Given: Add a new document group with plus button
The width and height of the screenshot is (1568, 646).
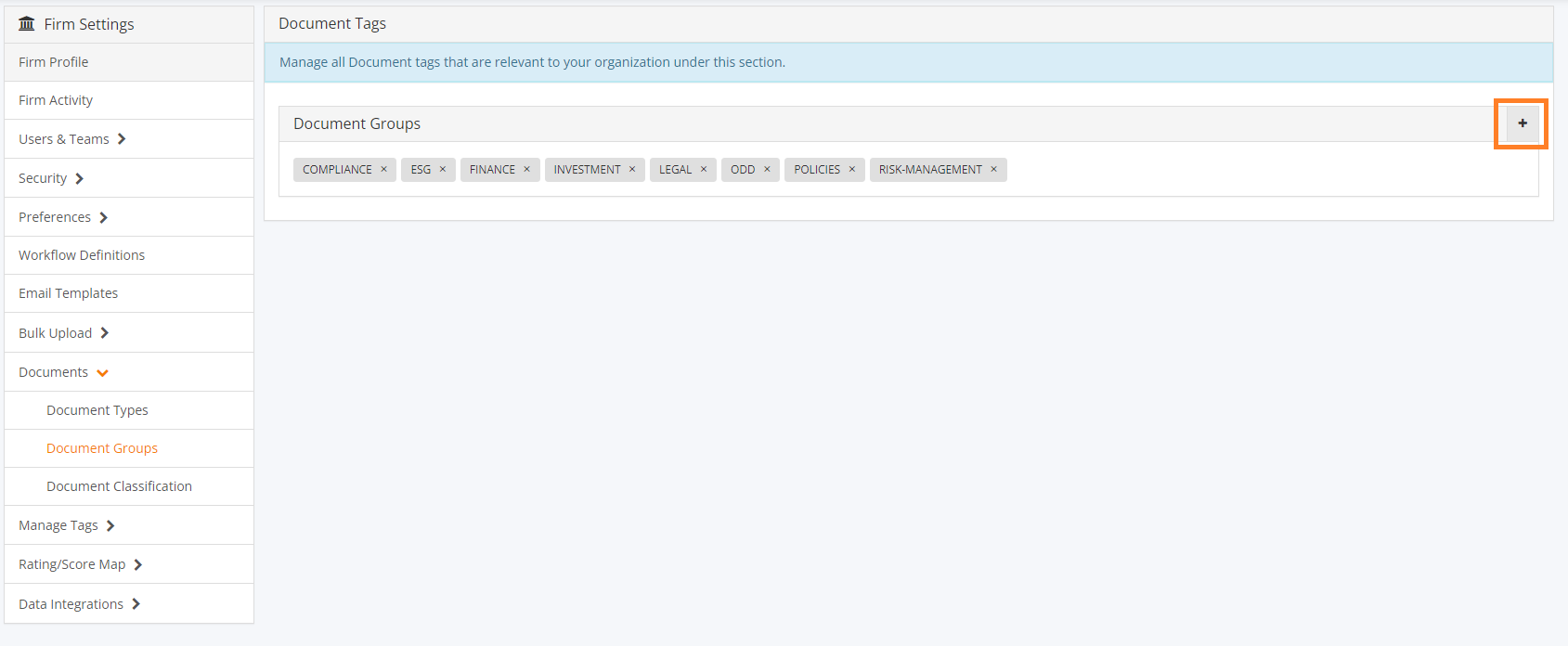Looking at the screenshot, I should pos(1523,123).
